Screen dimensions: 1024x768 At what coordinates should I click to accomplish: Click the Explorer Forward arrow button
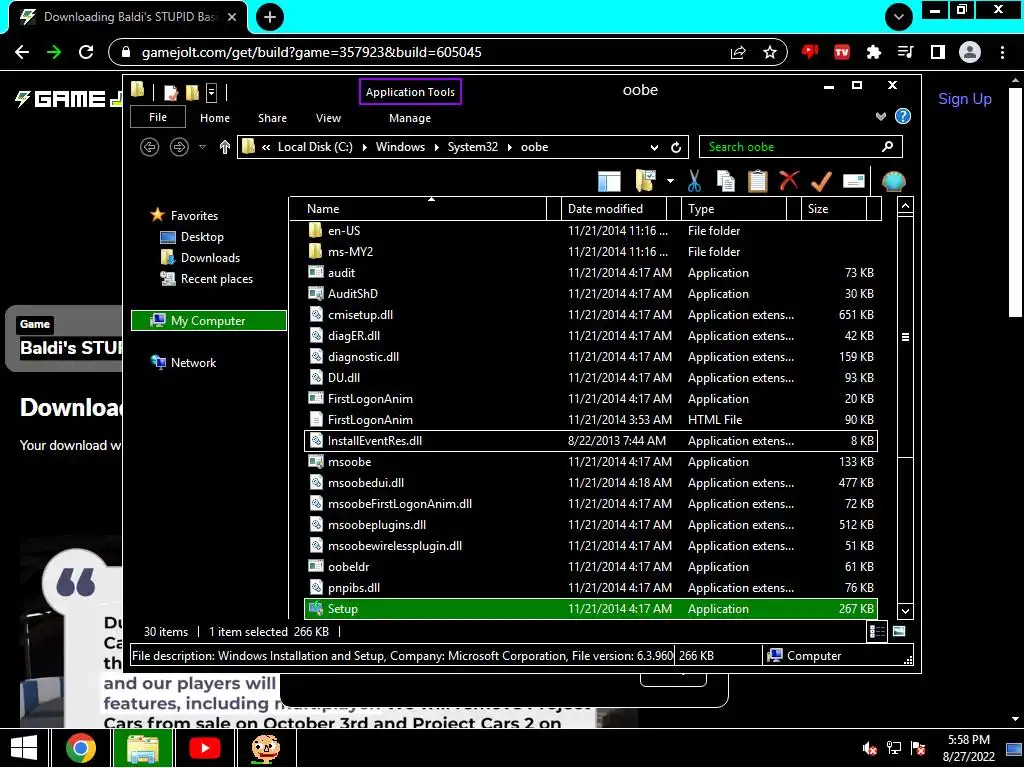179,147
